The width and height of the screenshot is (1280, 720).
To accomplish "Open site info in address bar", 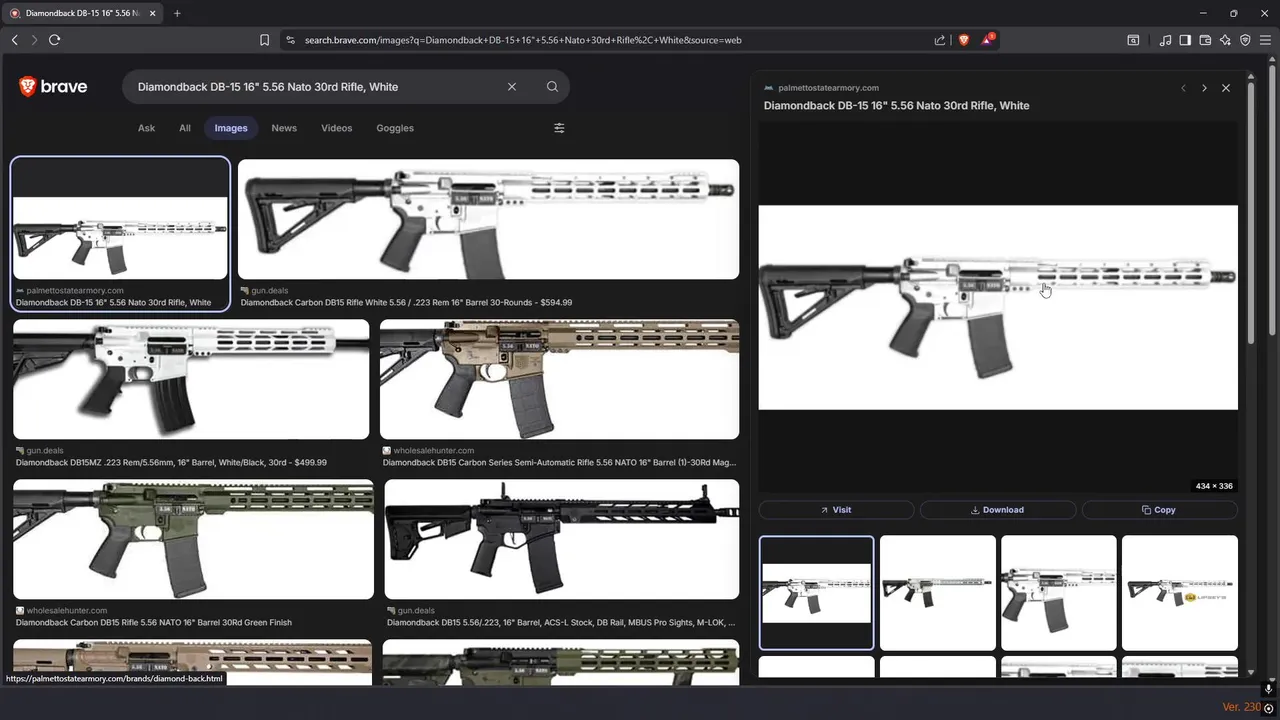I will [291, 40].
